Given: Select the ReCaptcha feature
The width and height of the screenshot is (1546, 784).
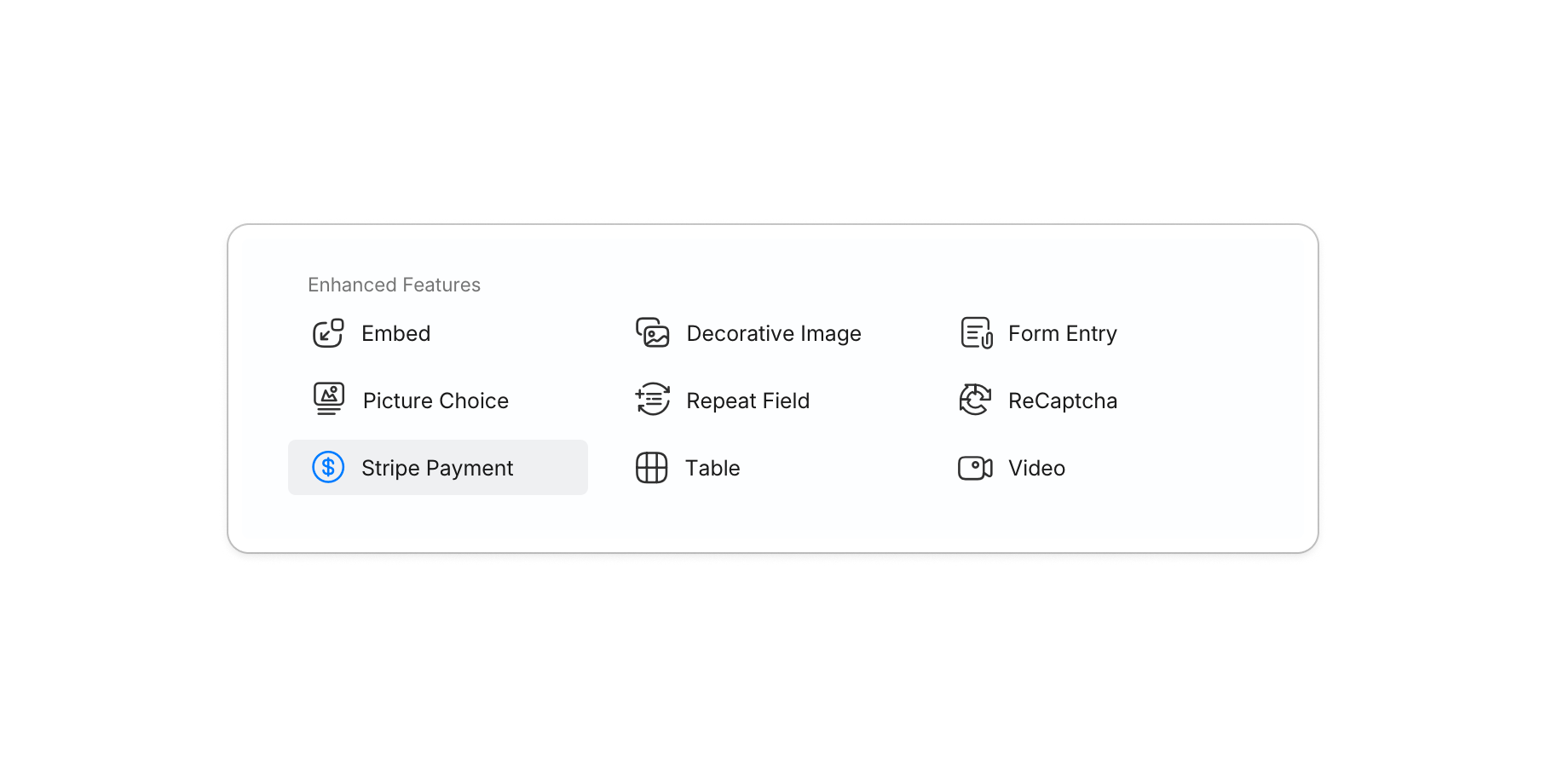Looking at the screenshot, I should coord(1063,400).
